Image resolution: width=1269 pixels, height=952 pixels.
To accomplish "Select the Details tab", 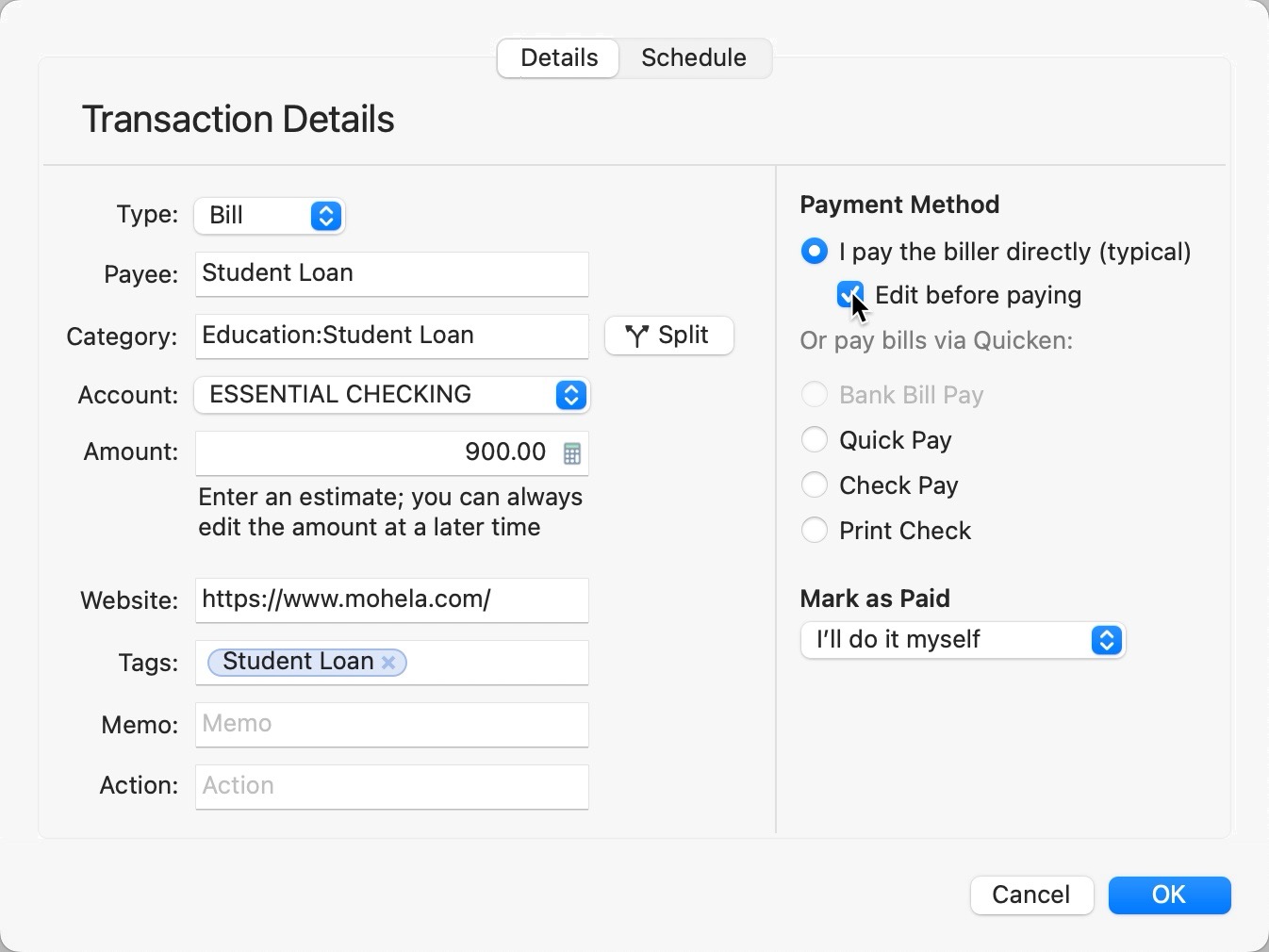I will pyautogui.click(x=559, y=58).
